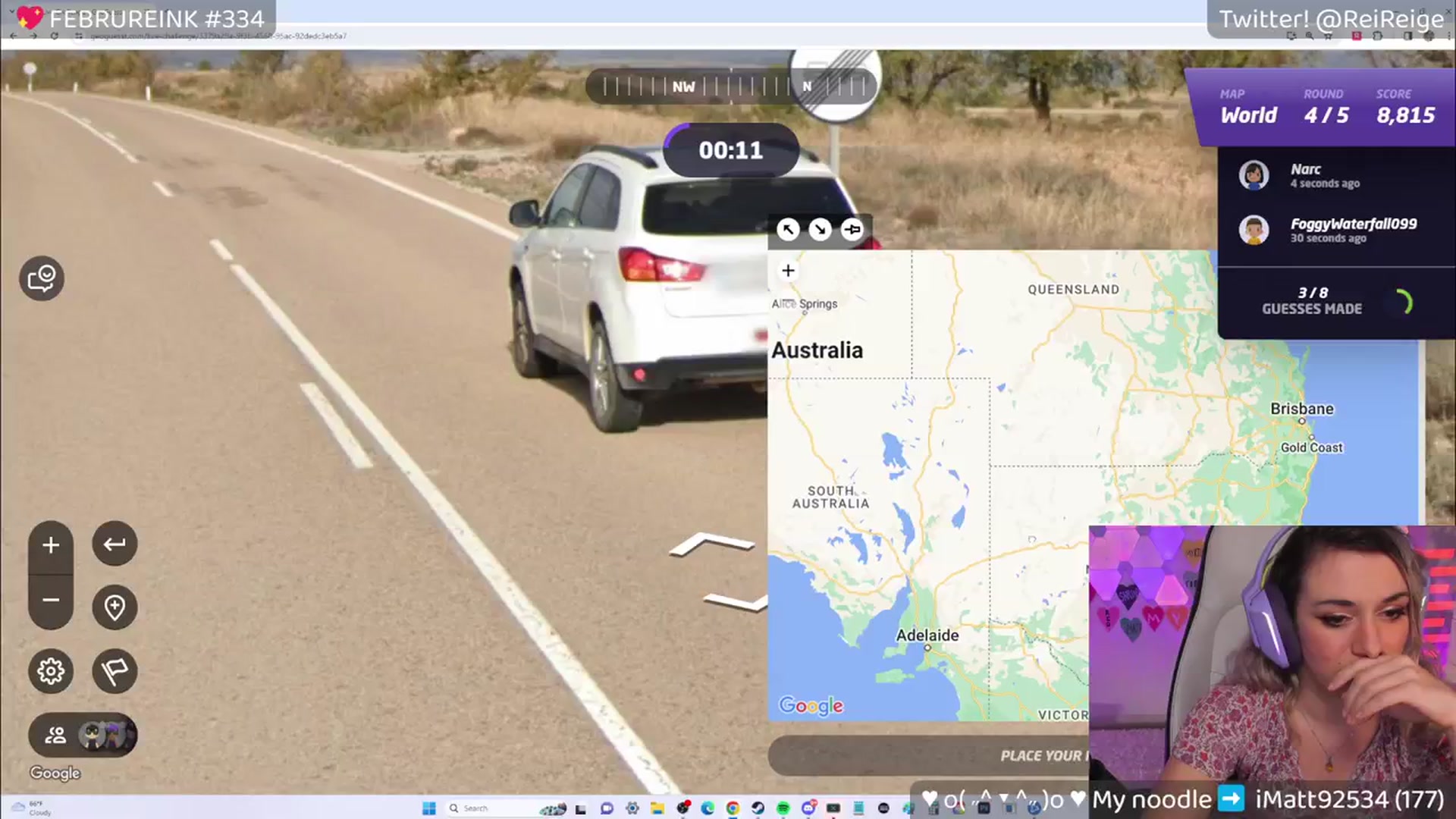Image resolution: width=1456 pixels, height=819 pixels.
Task: Click the browser forward arrow
Action: (33, 36)
